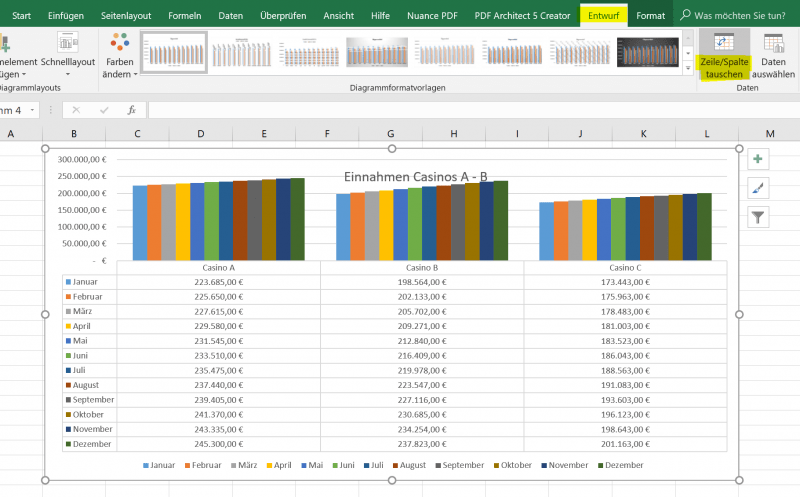Viewport: 800px width, 497px height.
Task: Select the fifth chart style thumbnail
Action: pyautogui.click(x=444, y=53)
